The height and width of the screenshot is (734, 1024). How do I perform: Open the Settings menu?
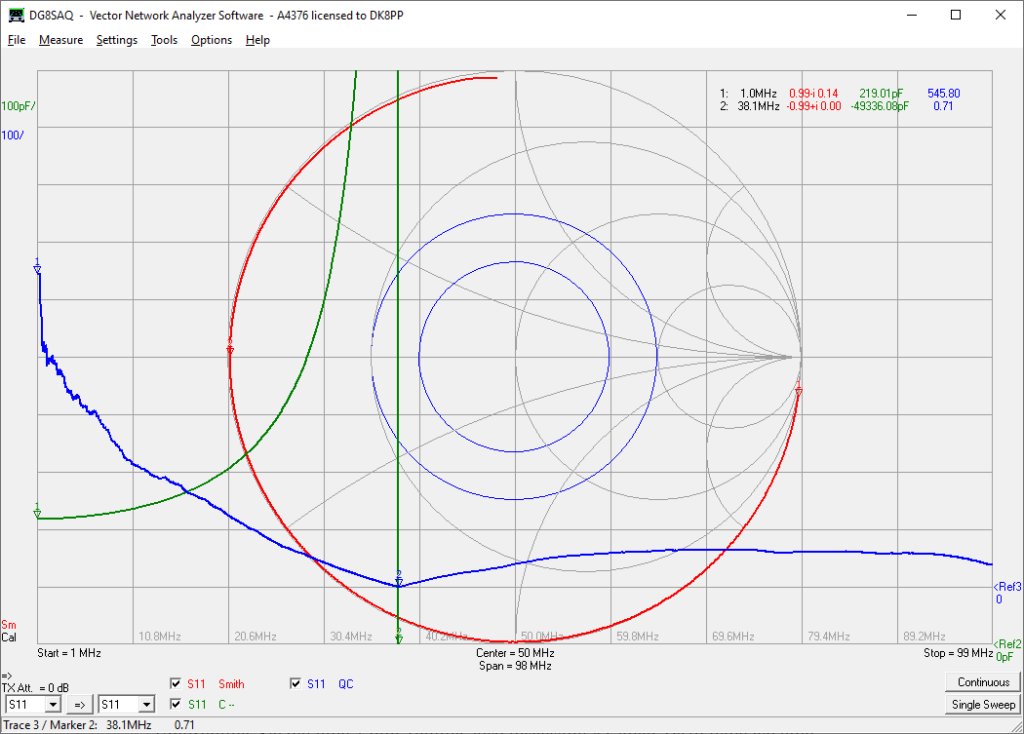[x=117, y=40]
